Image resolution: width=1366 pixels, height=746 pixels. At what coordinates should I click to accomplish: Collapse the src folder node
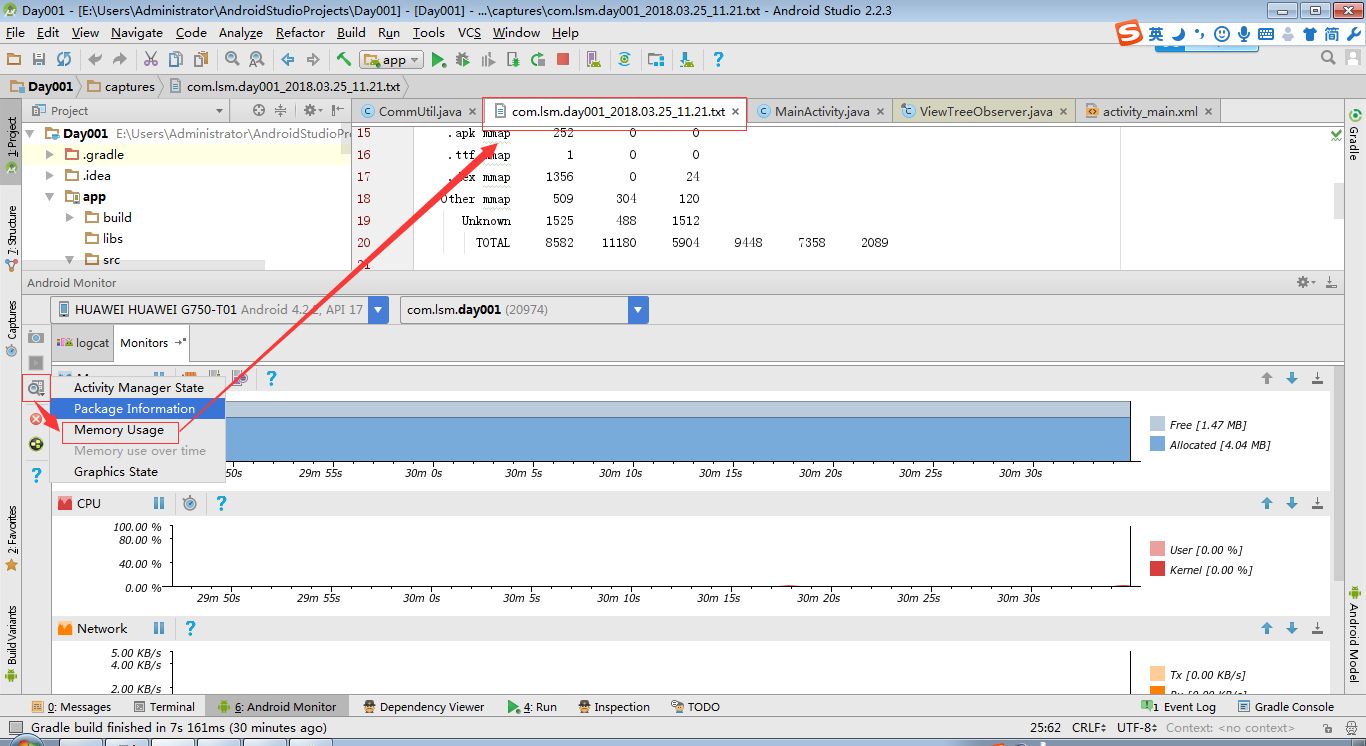click(x=70, y=260)
